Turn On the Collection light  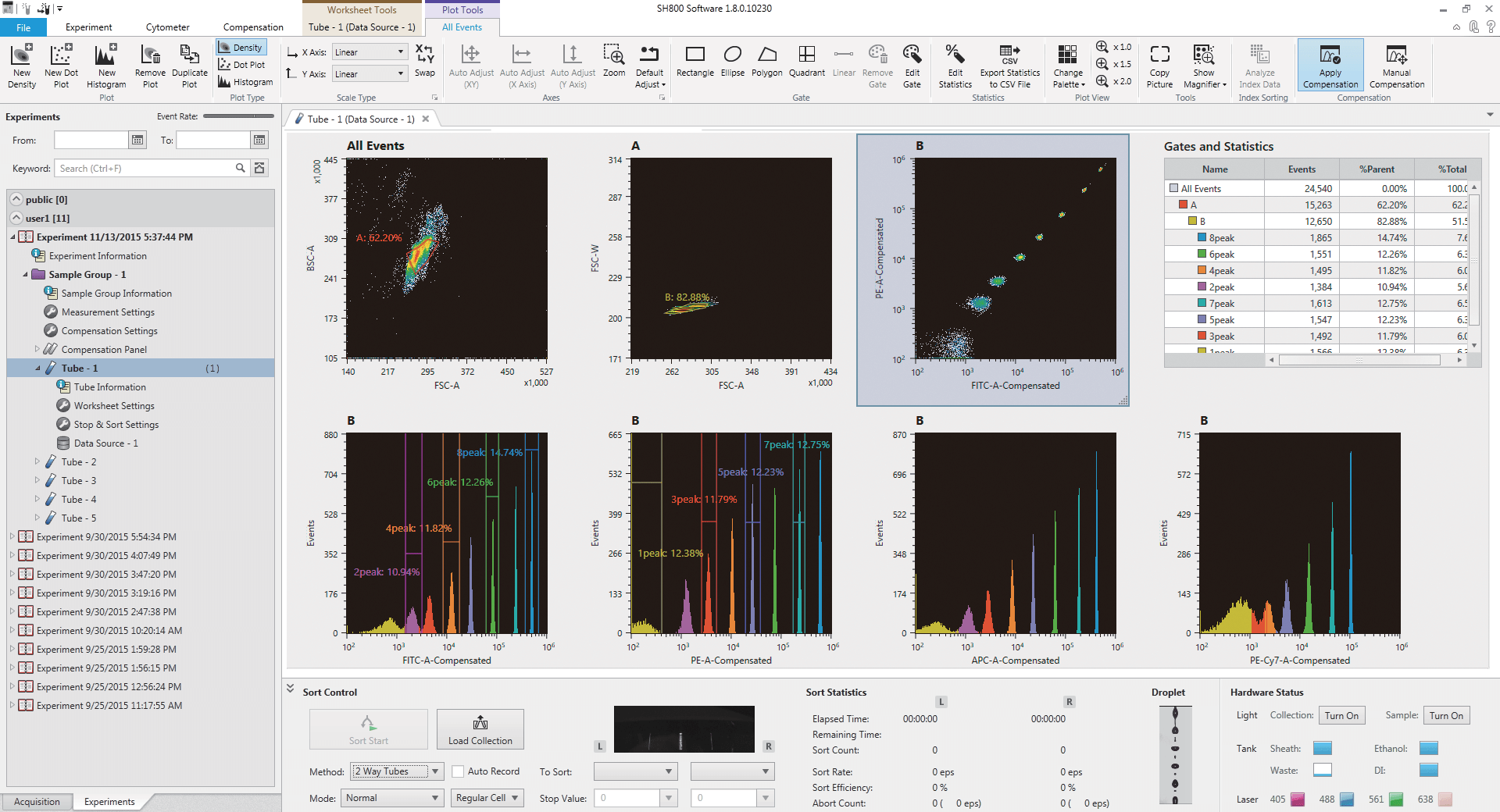[x=1341, y=715]
